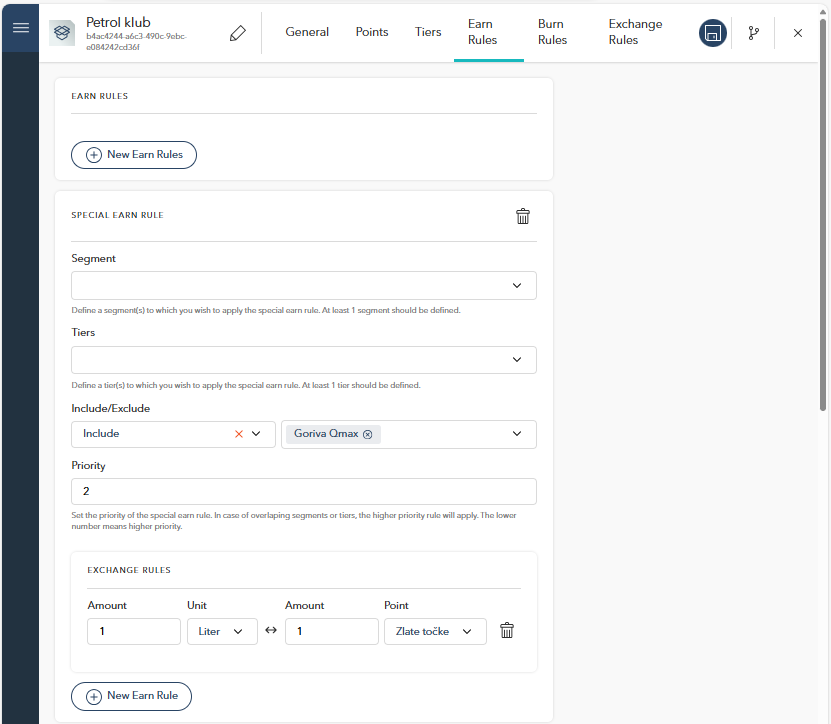Remove the Goriva Qmax tag

367,434
